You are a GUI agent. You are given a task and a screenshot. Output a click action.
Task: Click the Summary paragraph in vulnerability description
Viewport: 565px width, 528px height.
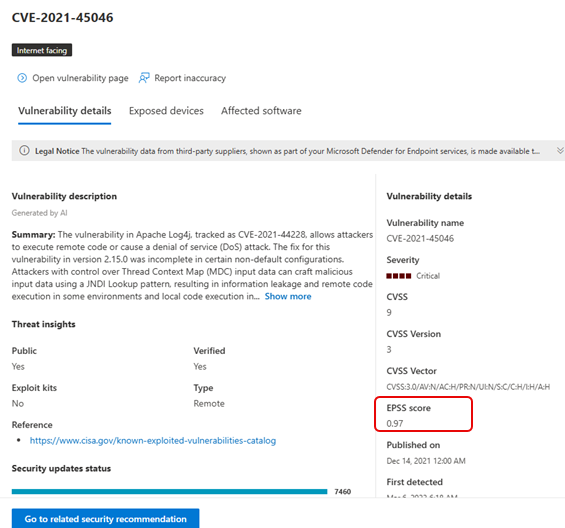pos(192,266)
